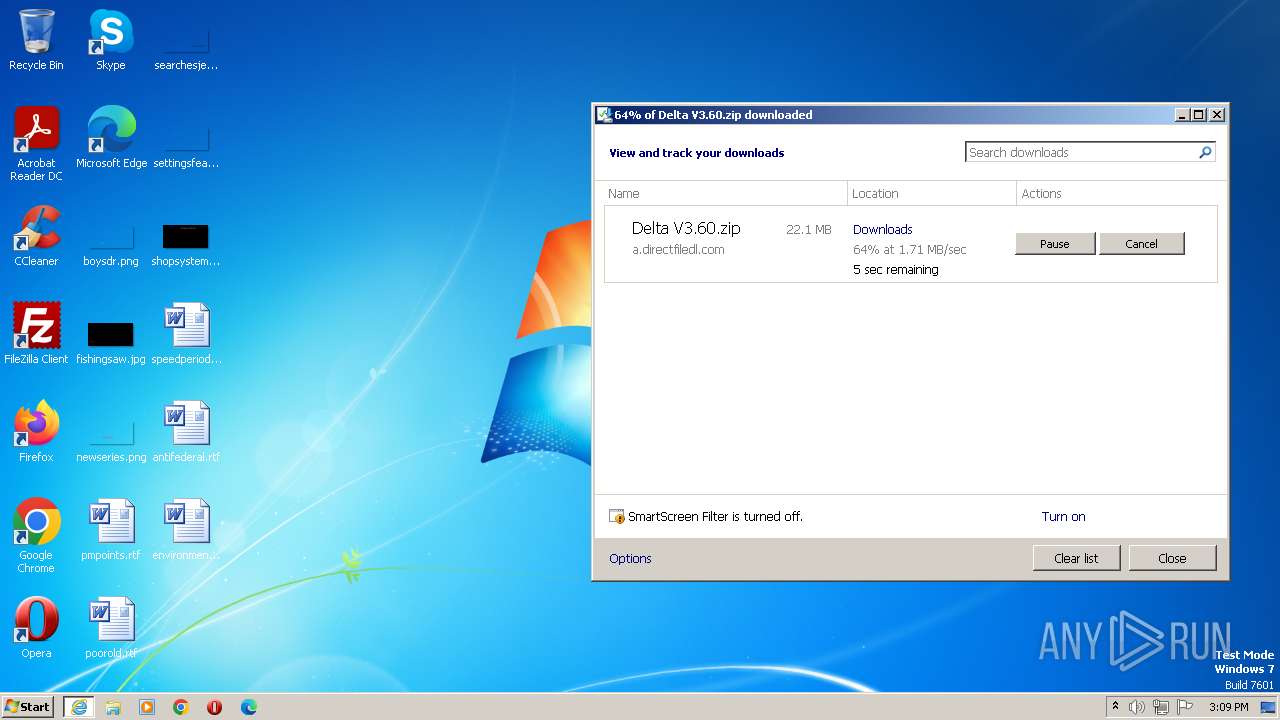Select the antifederal.rtf document icon
This screenshot has width=1280, height=720.
[186, 432]
